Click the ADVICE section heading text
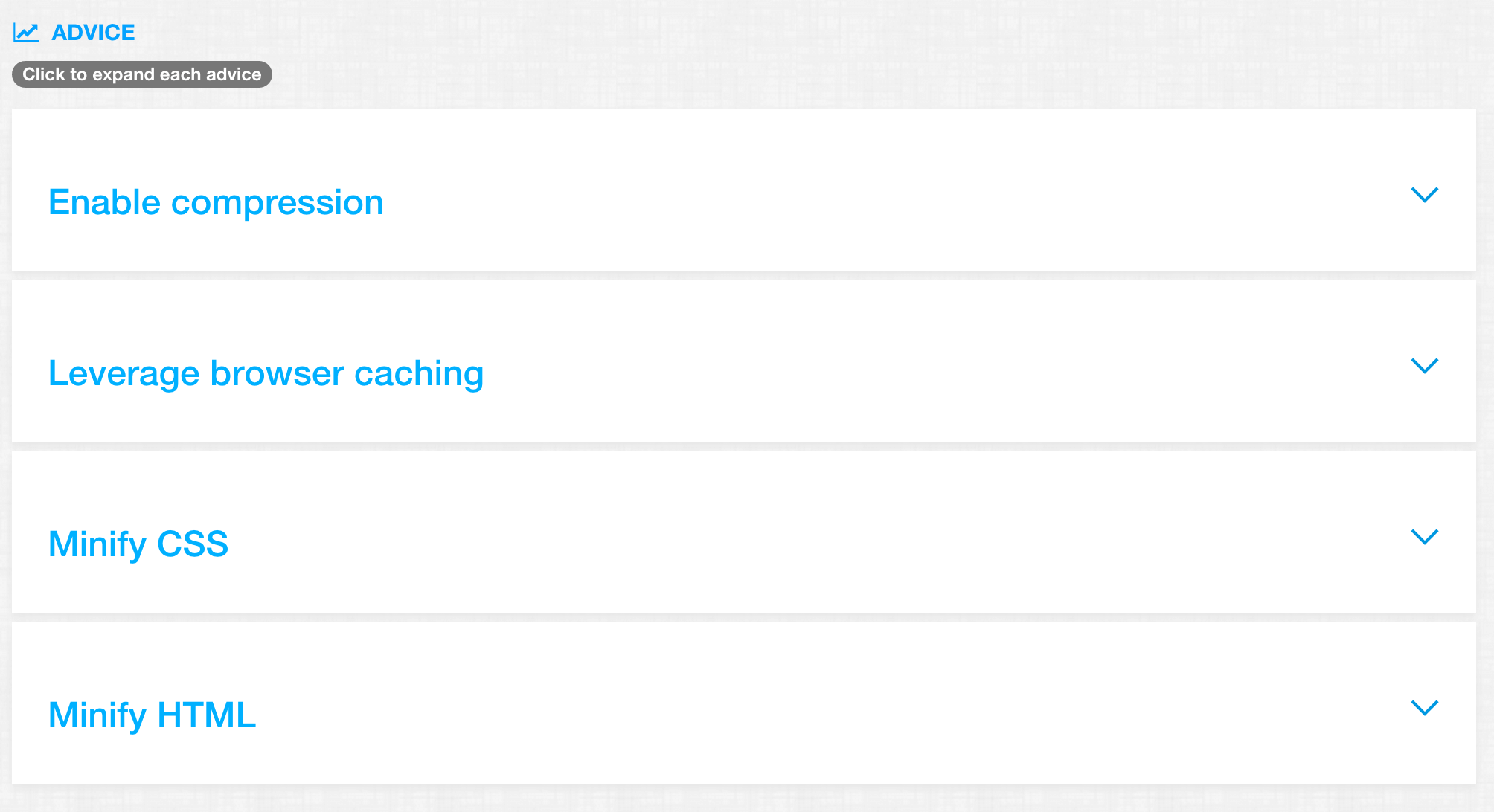The image size is (1494, 812). (93, 33)
